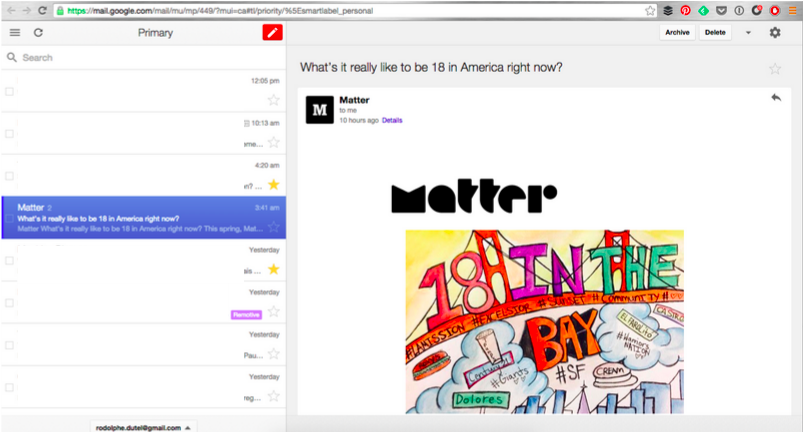804x432 pixels.
Task: Open the red Opera-style extension icon
Action: pyautogui.click(x=775, y=10)
